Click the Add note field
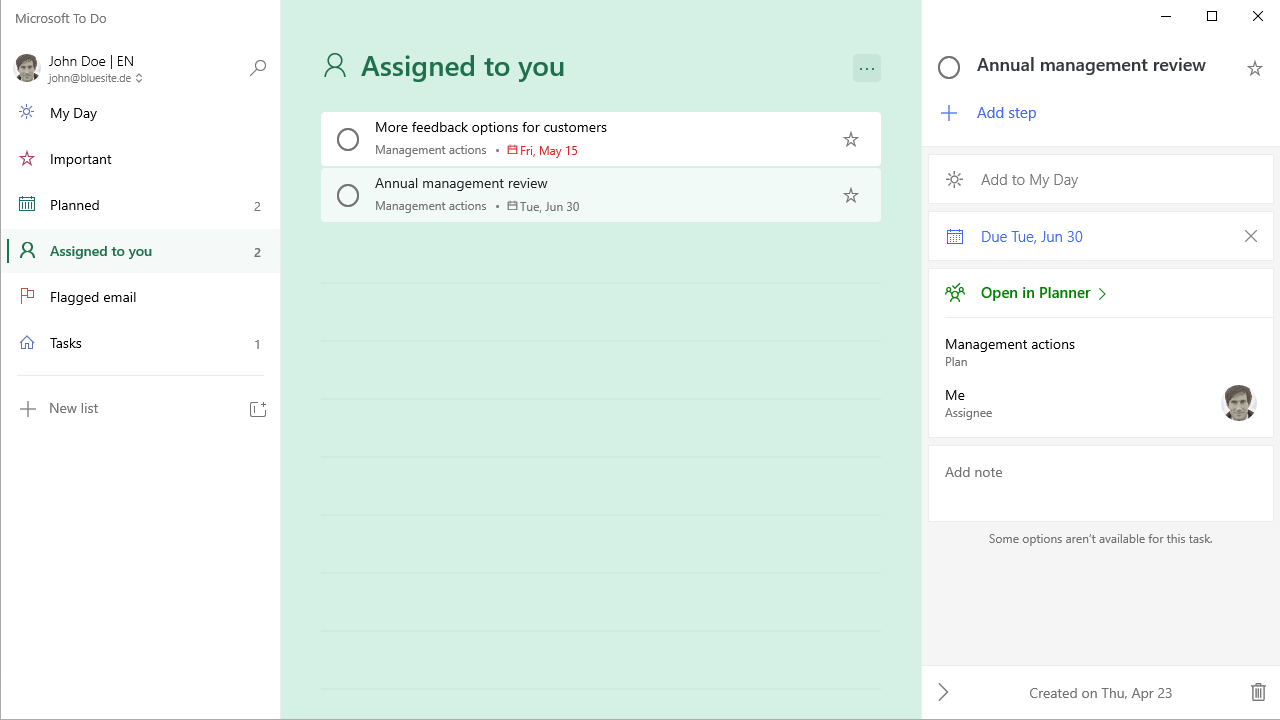Screen dimensions: 1280x720 click(x=1100, y=484)
